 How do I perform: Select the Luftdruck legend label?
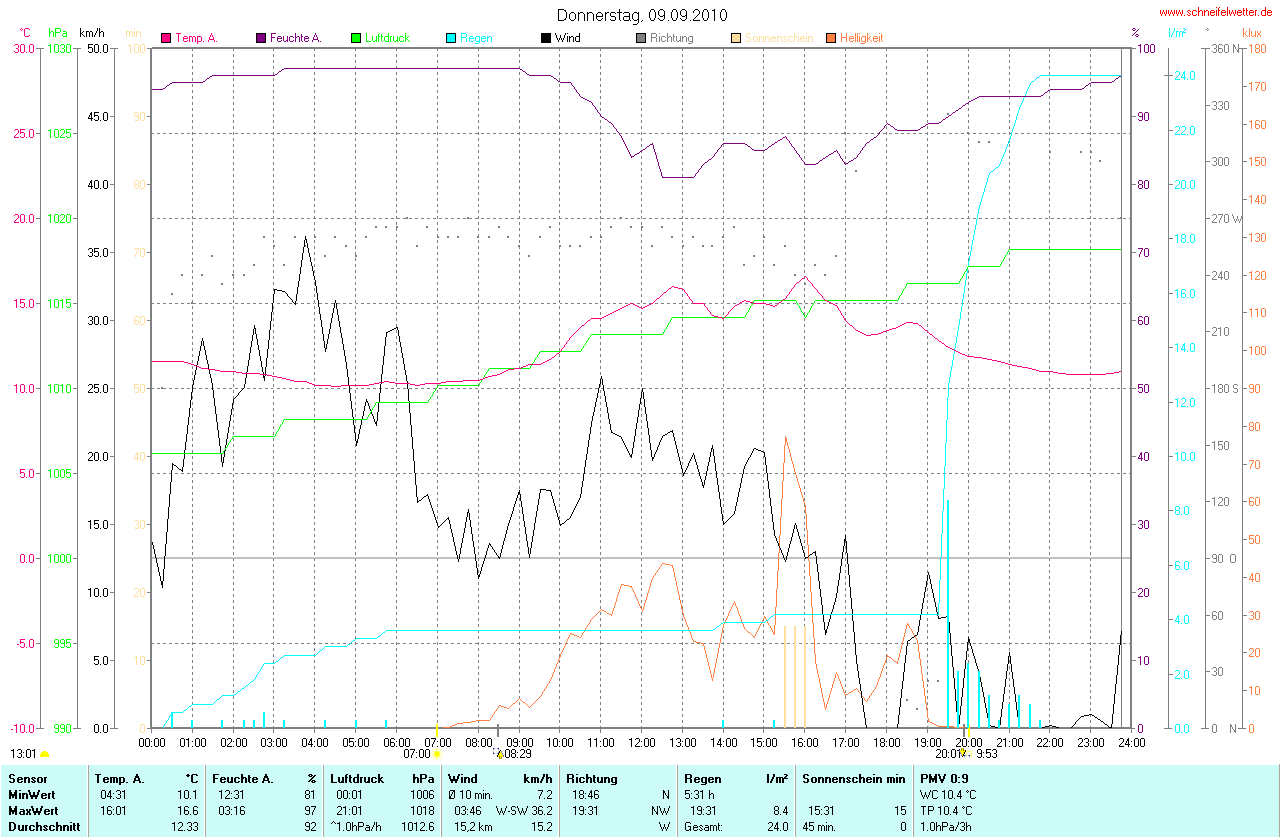tap(388, 38)
